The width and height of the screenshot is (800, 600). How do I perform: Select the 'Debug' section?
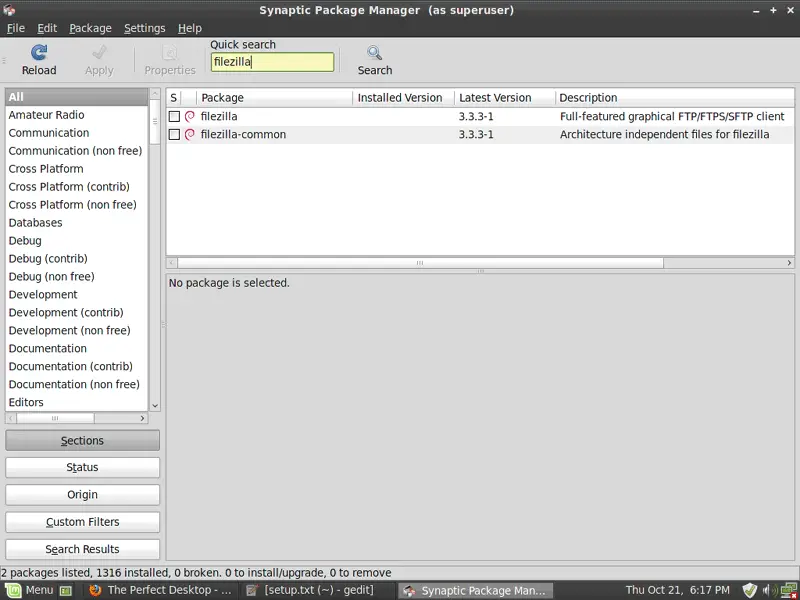[77, 240]
